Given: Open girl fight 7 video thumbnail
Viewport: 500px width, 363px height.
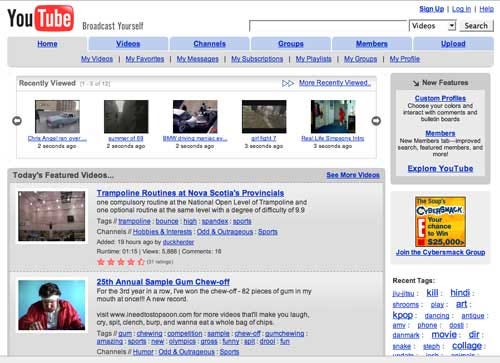Looking at the screenshot, I should tap(264, 116).
